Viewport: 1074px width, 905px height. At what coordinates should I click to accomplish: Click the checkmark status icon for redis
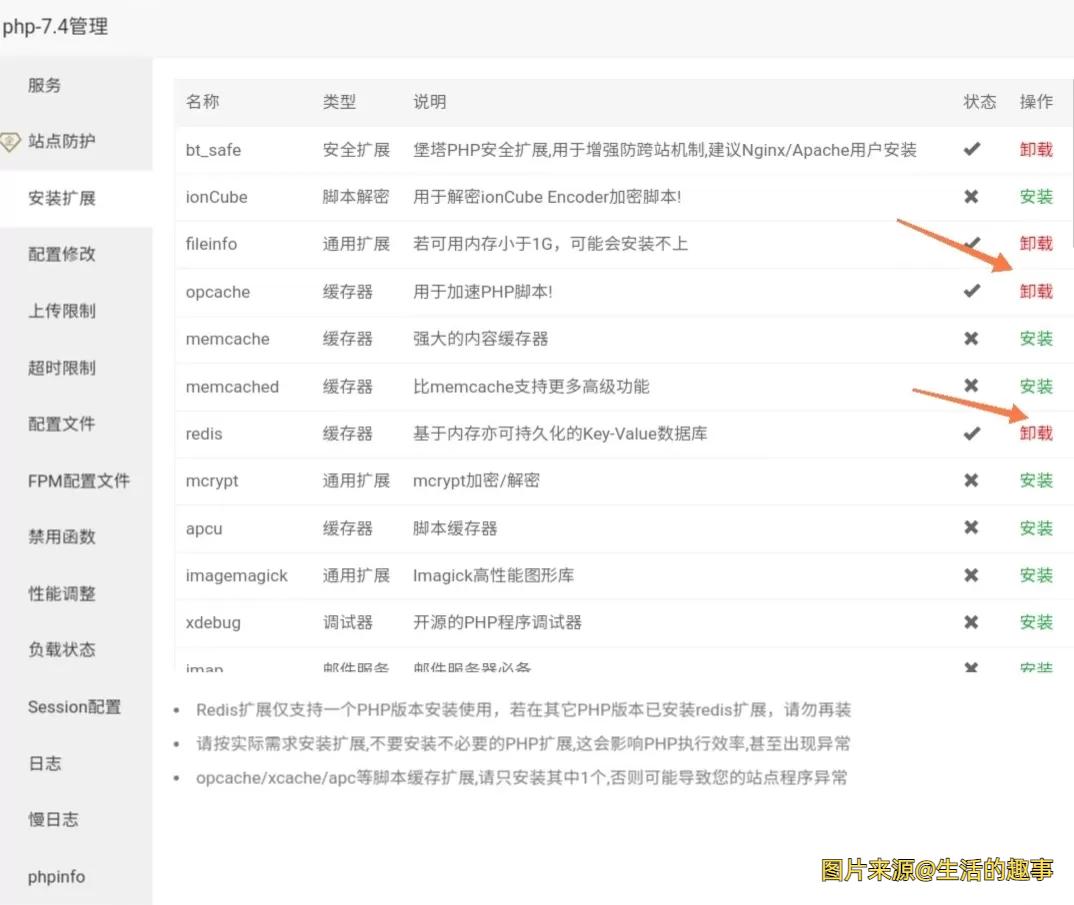tap(971, 433)
